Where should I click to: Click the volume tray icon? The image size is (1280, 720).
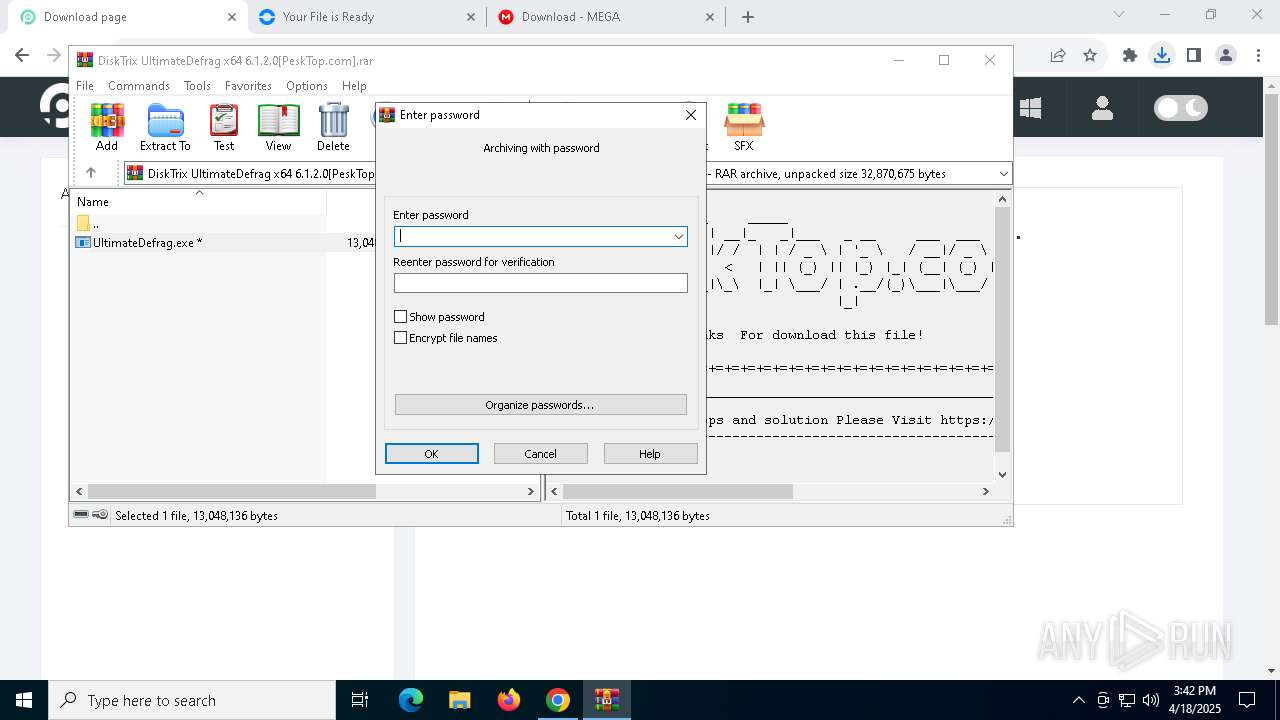[1151, 700]
